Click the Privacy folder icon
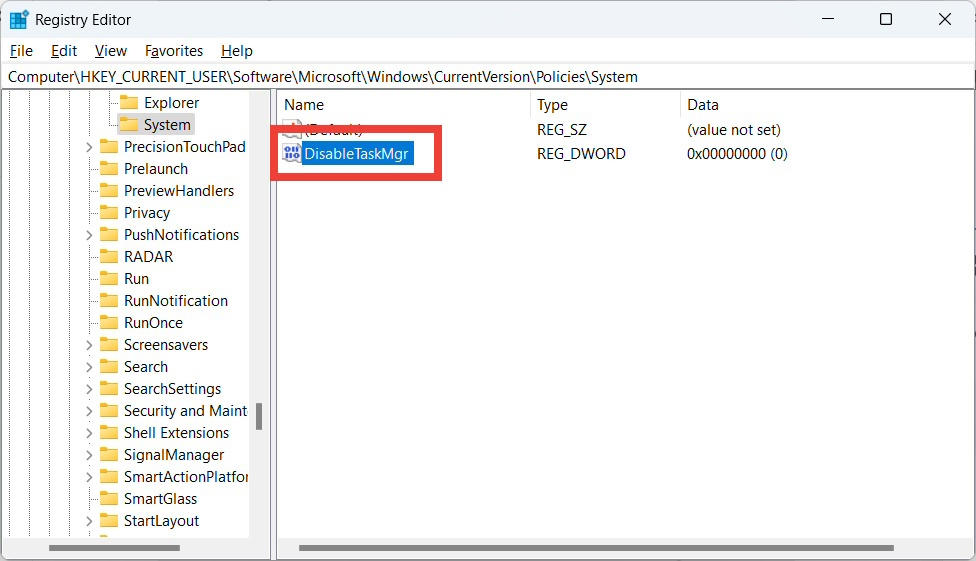 (x=109, y=212)
